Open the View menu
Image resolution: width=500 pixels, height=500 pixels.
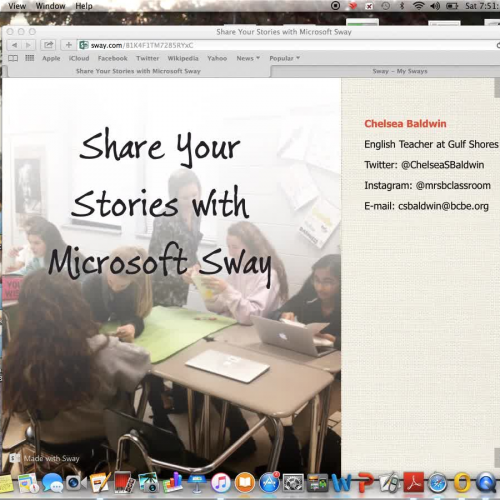tap(17, 6)
